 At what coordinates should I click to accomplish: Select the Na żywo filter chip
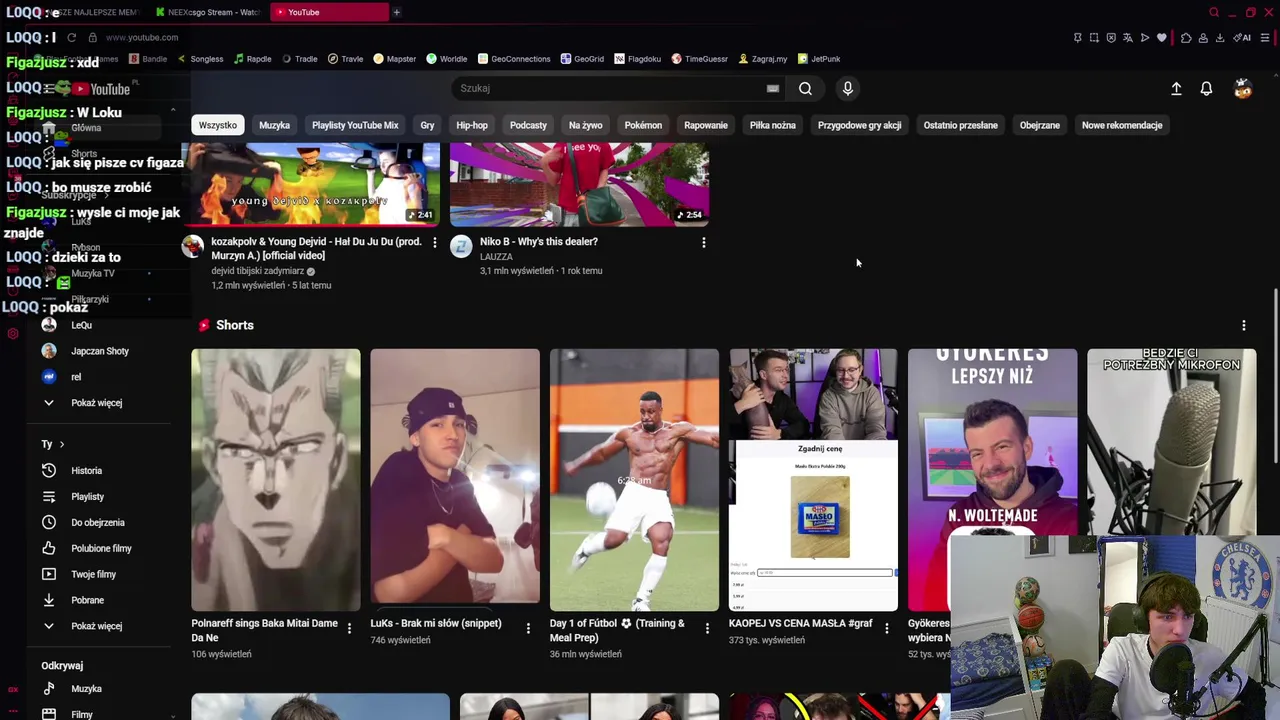[585, 125]
